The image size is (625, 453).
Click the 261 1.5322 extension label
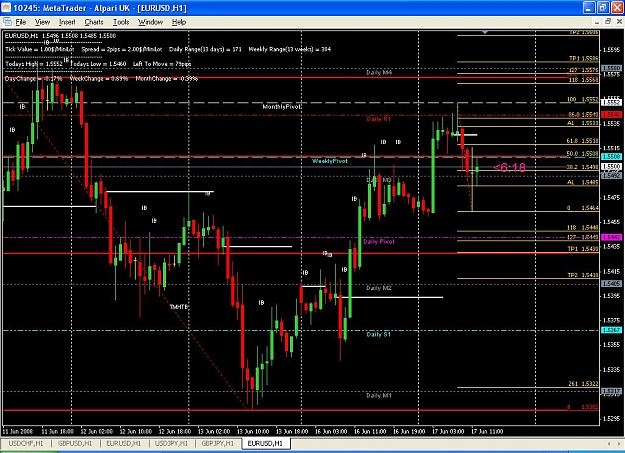(583, 384)
